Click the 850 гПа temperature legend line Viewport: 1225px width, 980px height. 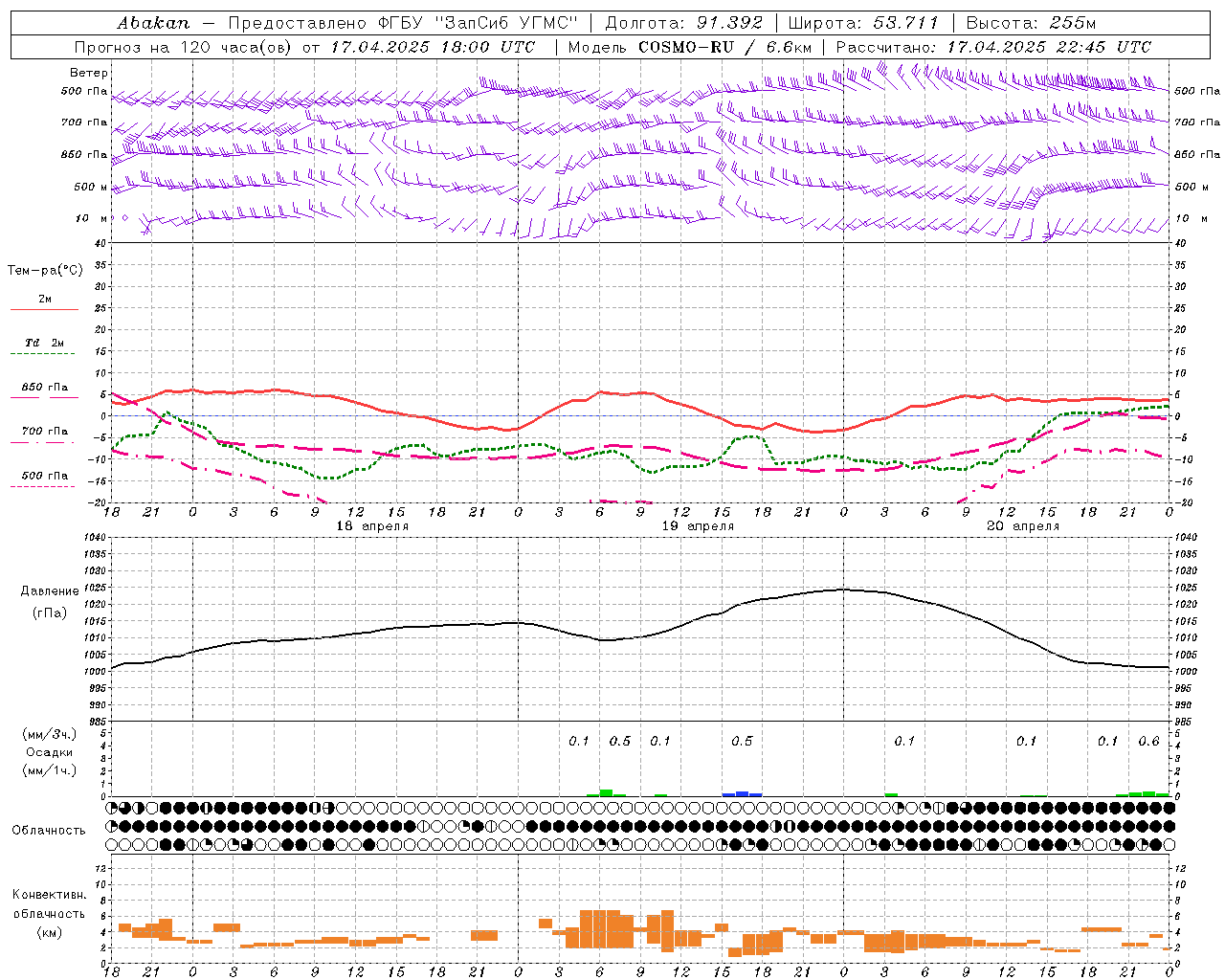(44, 397)
